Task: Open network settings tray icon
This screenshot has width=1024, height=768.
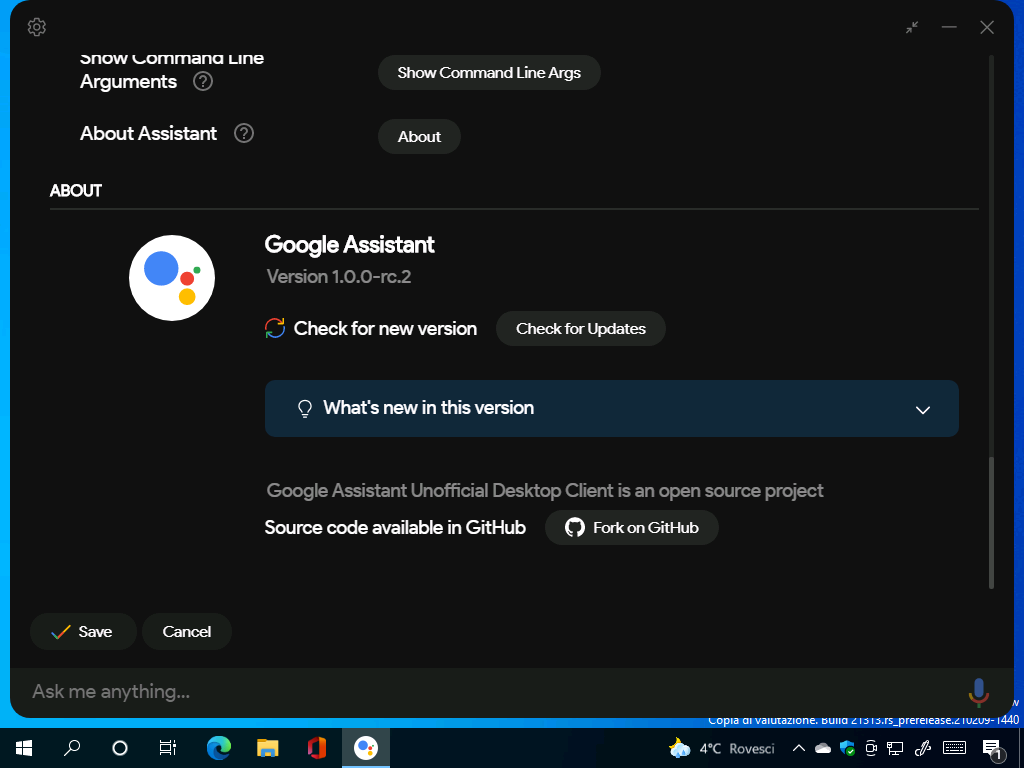Action: pos(895,748)
